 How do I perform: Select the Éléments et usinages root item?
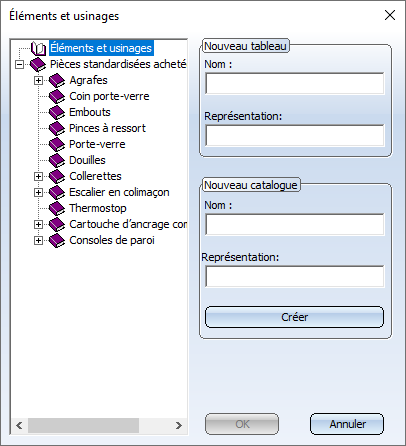(x=101, y=48)
